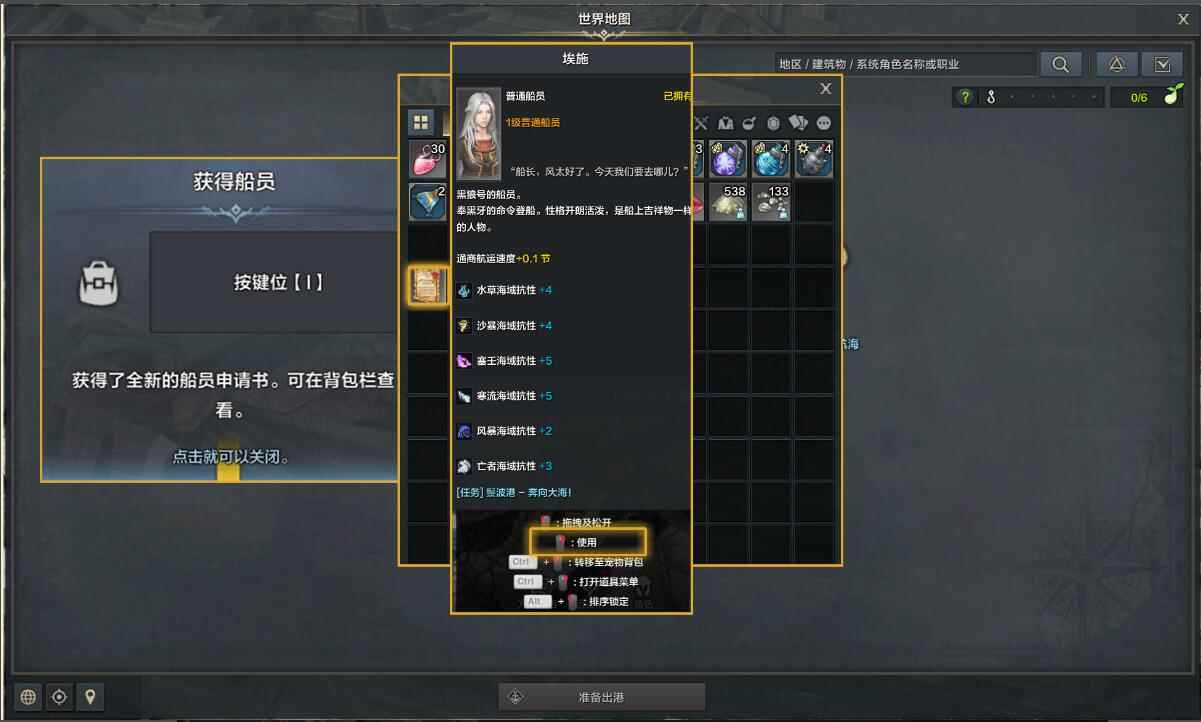Viewport: 1201px width, 722px height.
Task: Click the more options ellipsis inventory filter
Action: pyautogui.click(x=824, y=123)
